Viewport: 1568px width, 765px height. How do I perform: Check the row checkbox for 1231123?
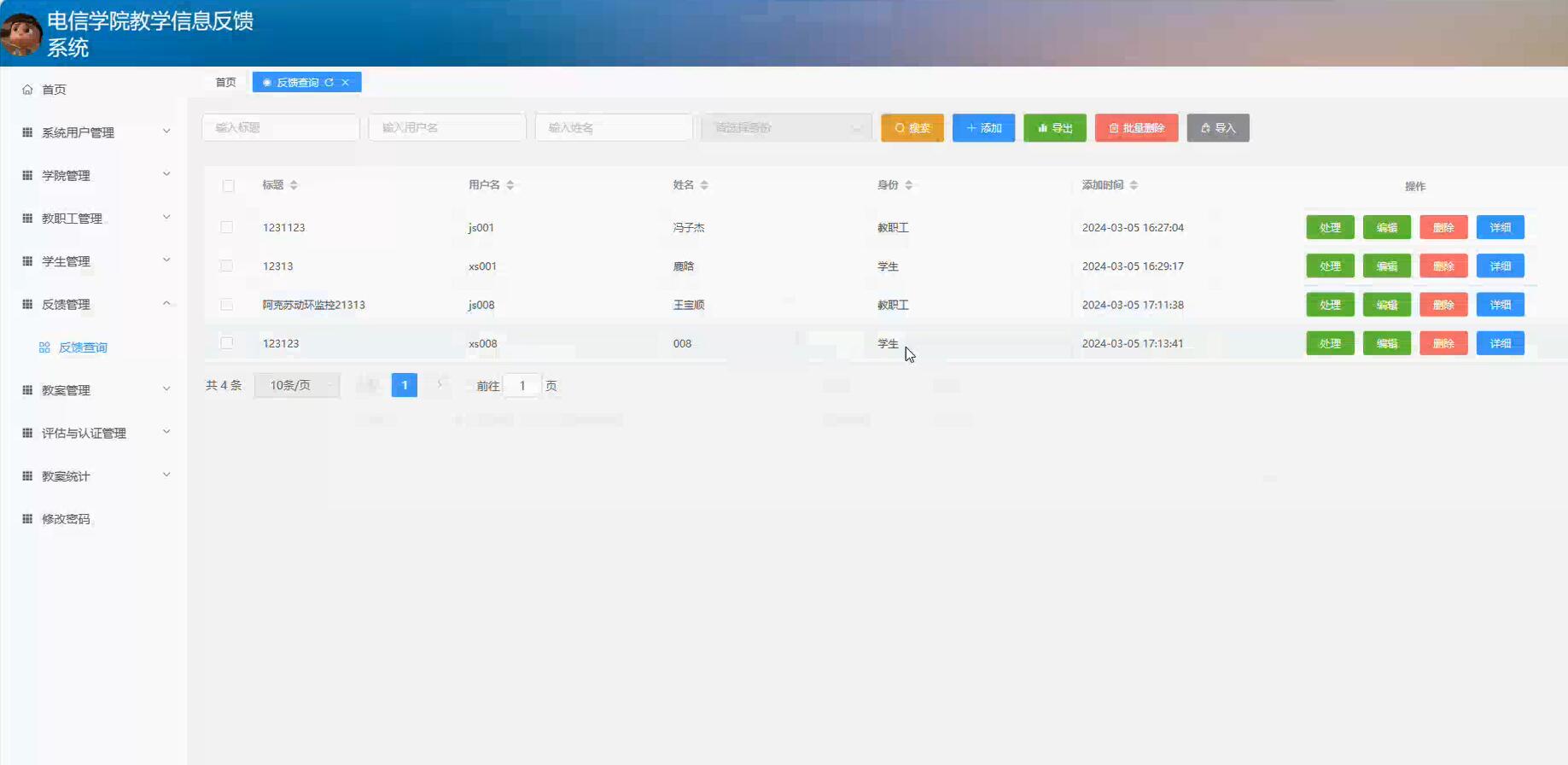(x=226, y=227)
